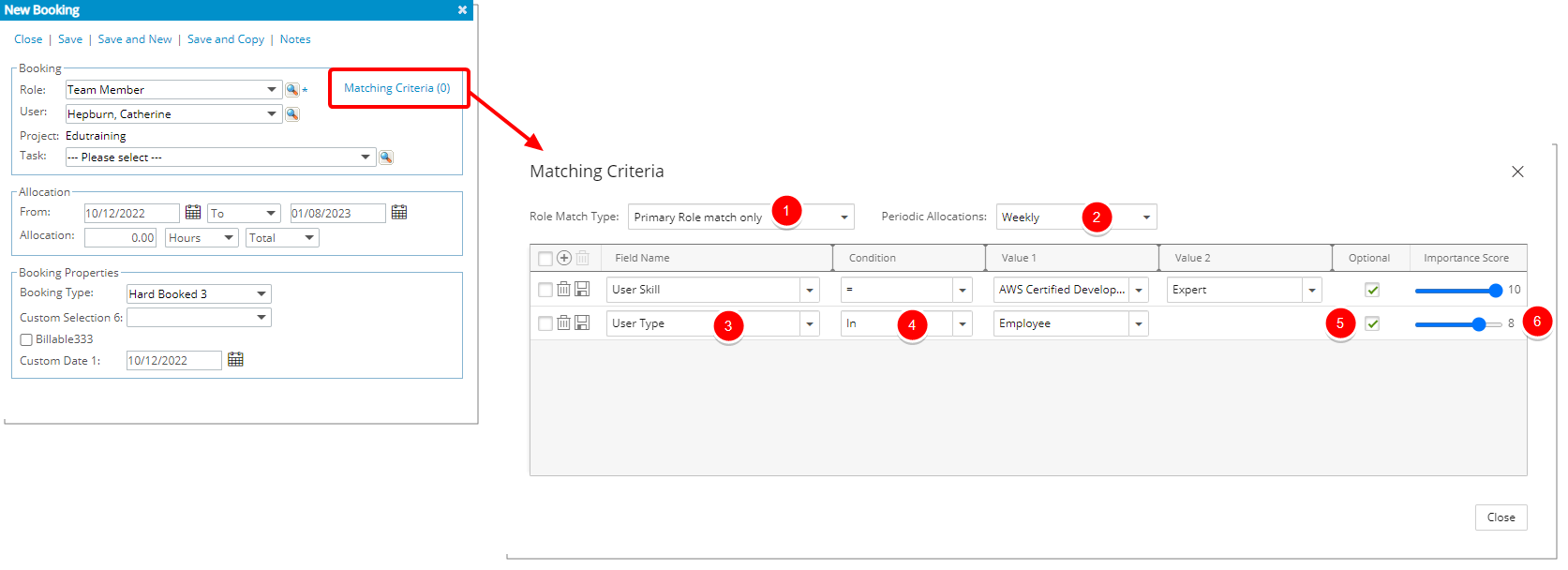Screen dimensions: 1568x570
Task: Open the From date calendar picker
Action: [x=193, y=213]
